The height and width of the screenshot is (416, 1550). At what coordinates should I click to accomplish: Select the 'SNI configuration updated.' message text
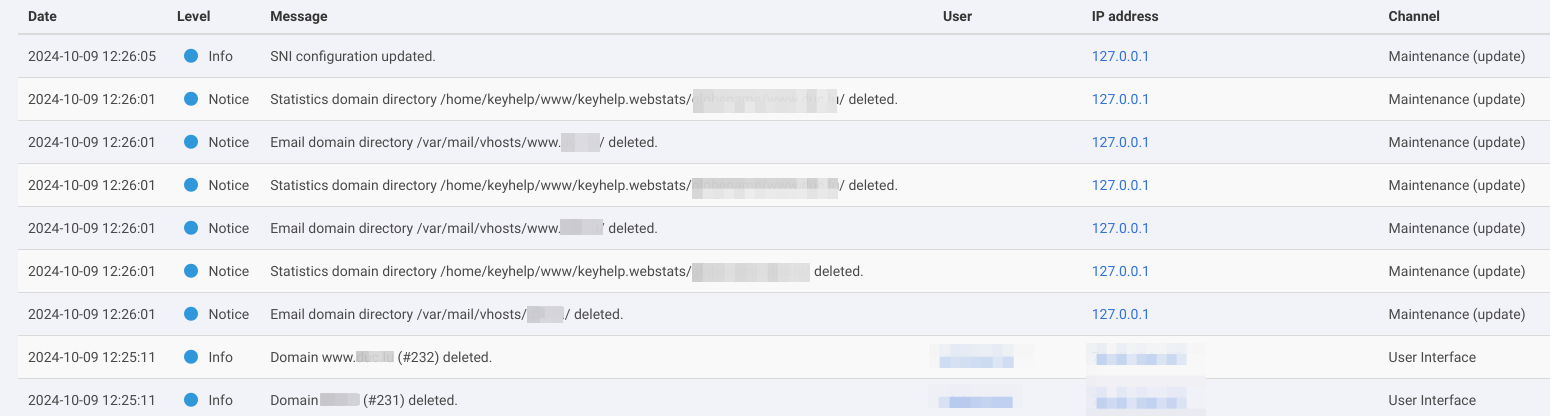click(352, 56)
